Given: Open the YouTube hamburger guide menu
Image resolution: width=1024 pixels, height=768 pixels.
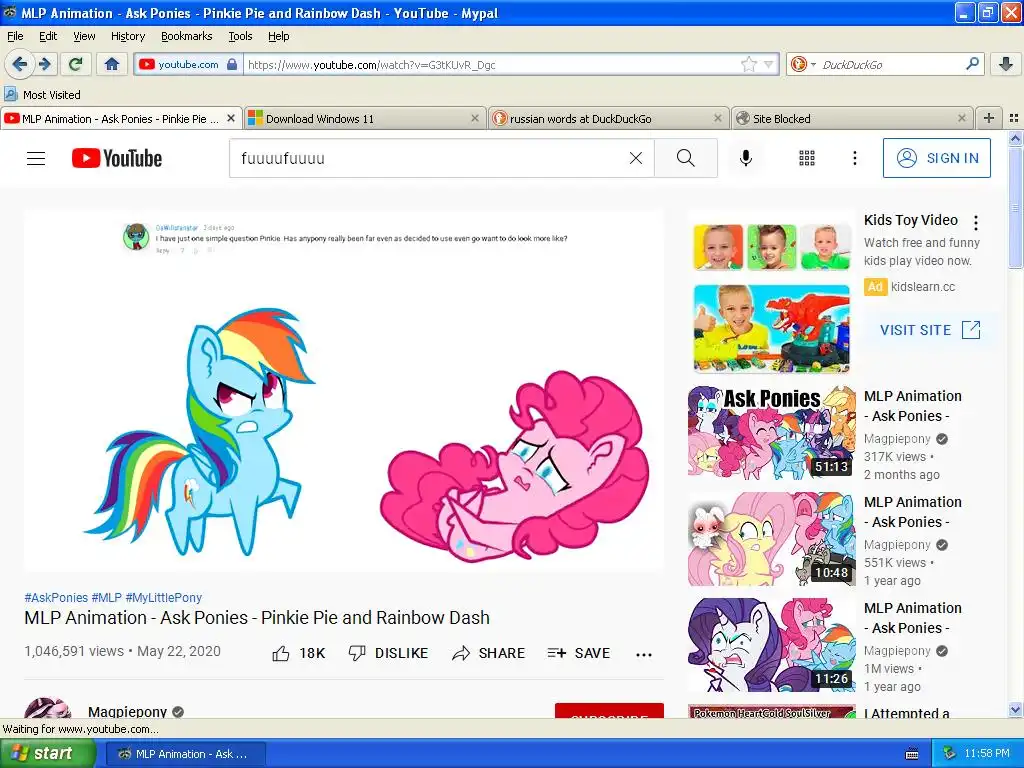Looking at the screenshot, I should pyautogui.click(x=36, y=158).
